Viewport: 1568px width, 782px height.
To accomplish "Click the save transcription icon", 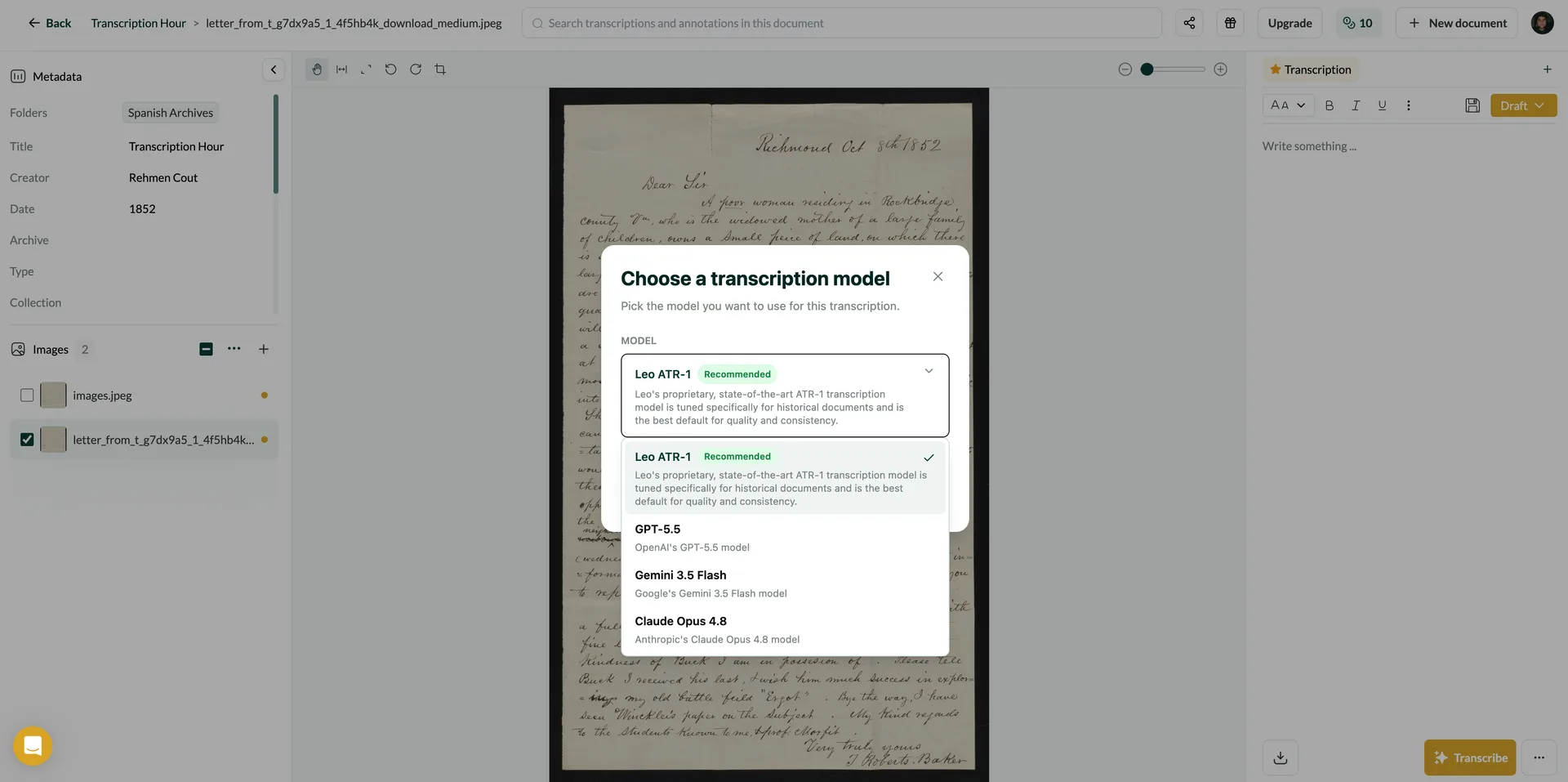I will [x=1472, y=105].
